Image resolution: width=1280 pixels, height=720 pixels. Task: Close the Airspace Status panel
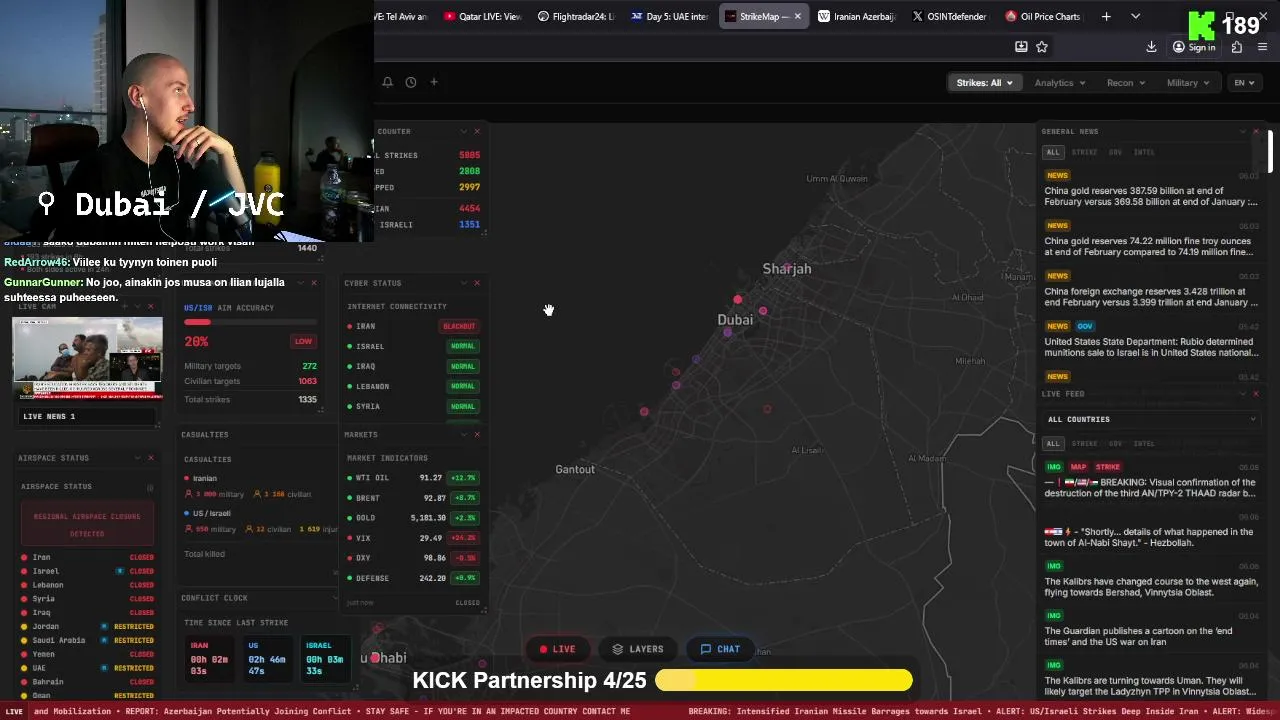[151, 458]
